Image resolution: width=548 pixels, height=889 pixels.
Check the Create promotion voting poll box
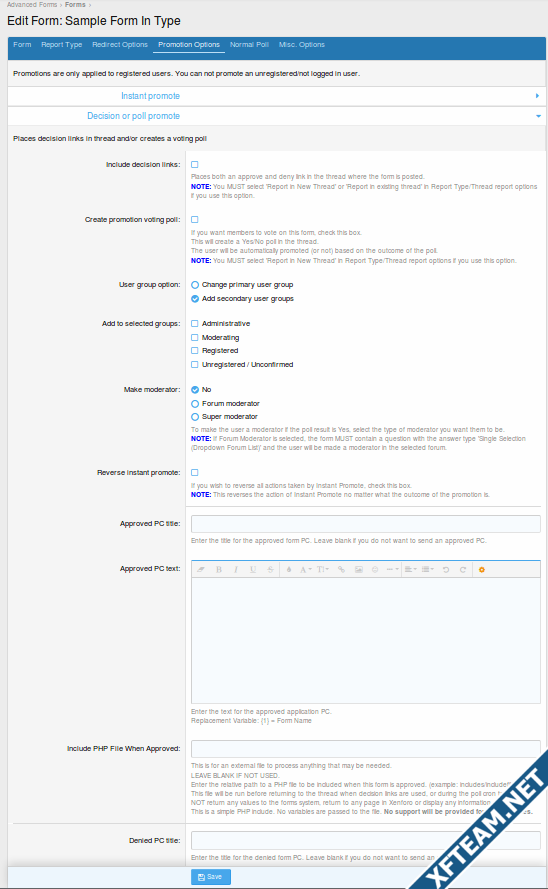point(194,219)
